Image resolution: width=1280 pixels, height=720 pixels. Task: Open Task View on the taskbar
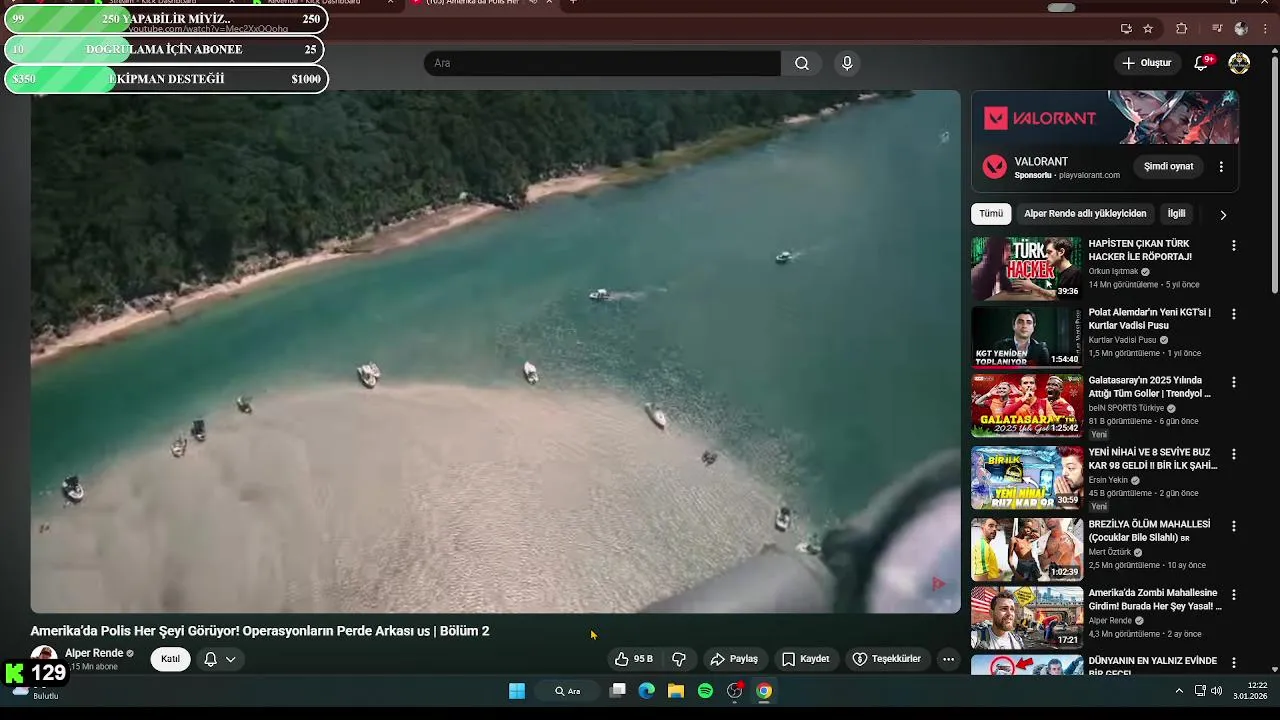pyautogui.click(x=618, y=691)
